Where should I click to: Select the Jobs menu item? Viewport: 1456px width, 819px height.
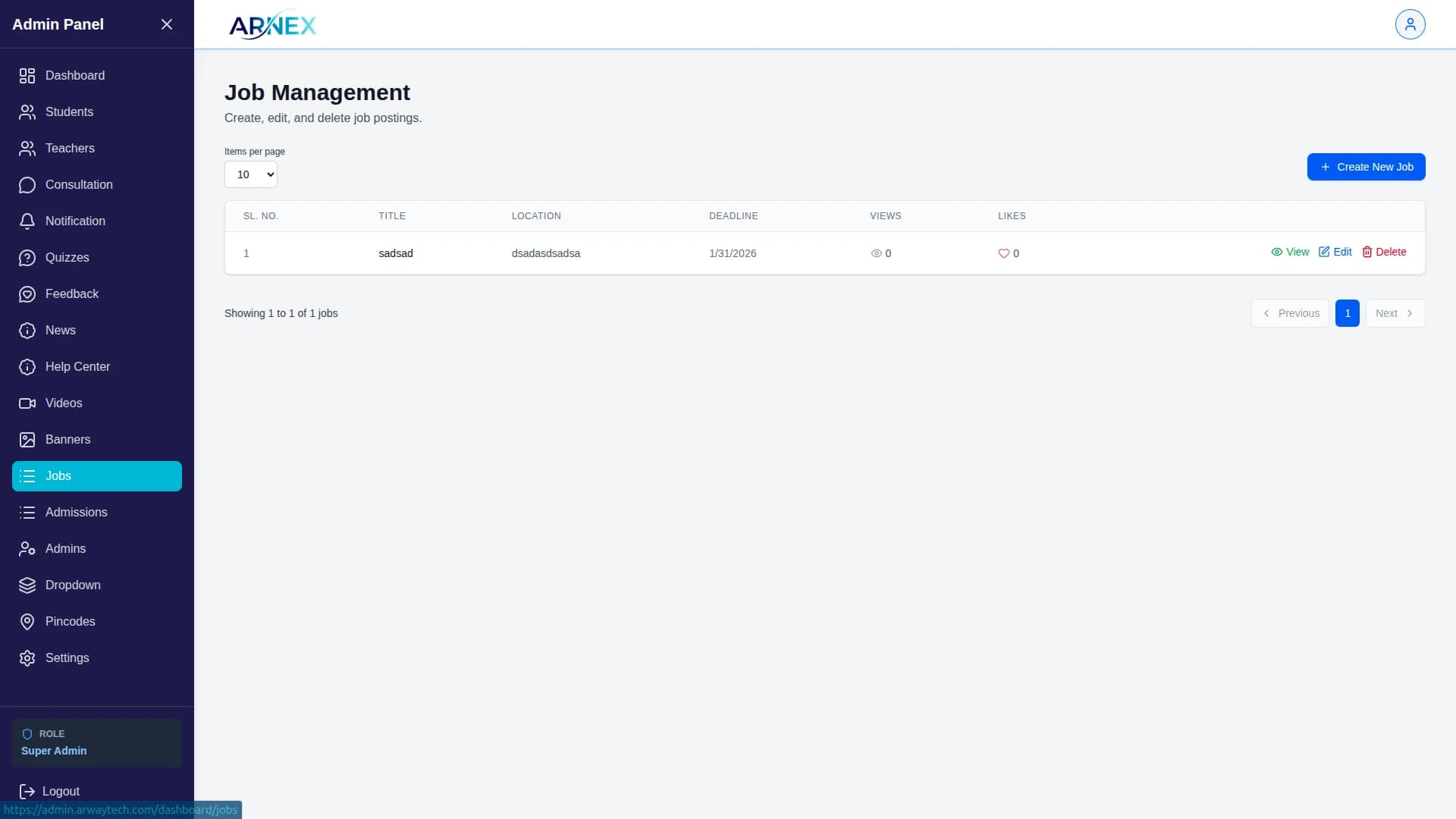(97, 476)
